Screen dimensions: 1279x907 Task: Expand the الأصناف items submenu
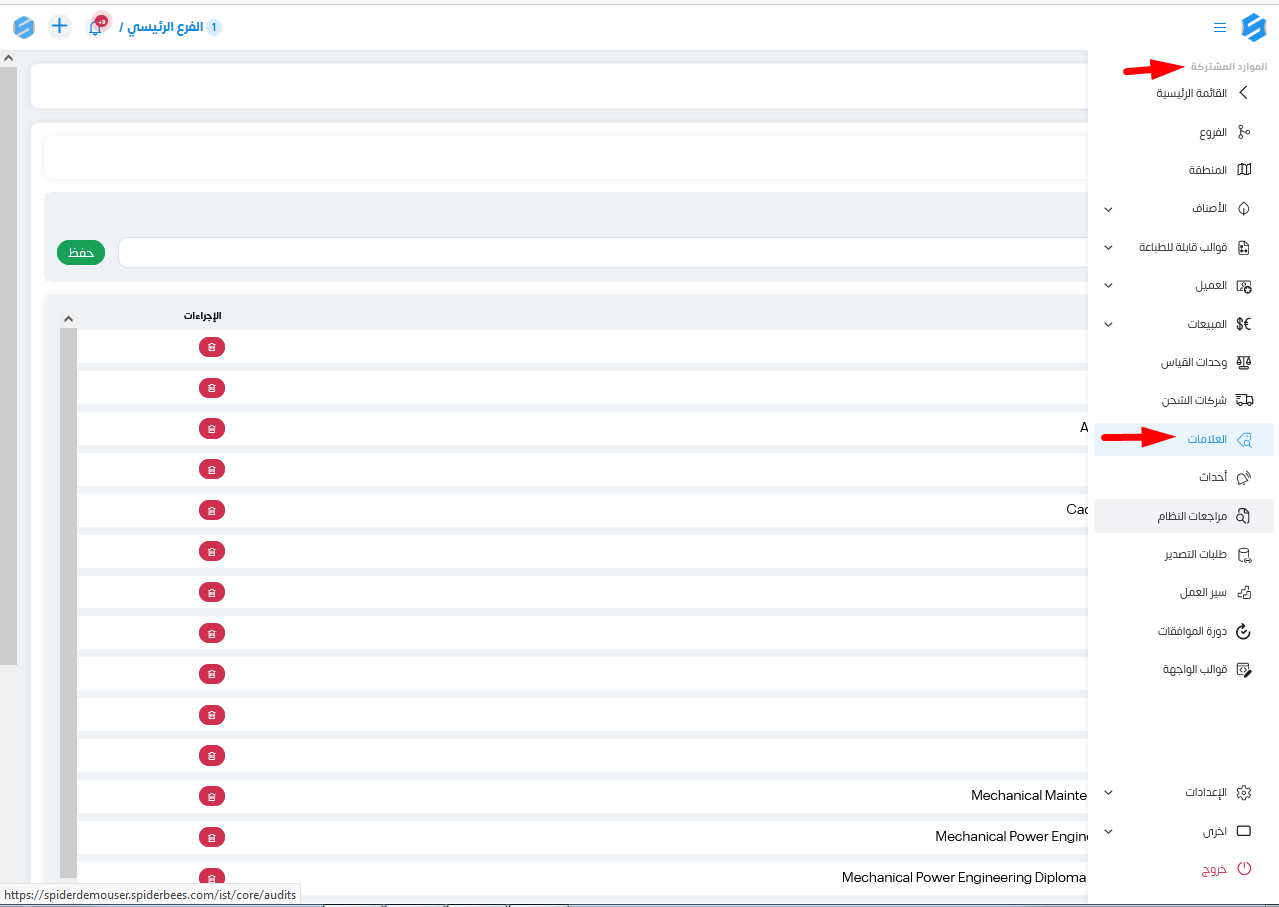1108,209
